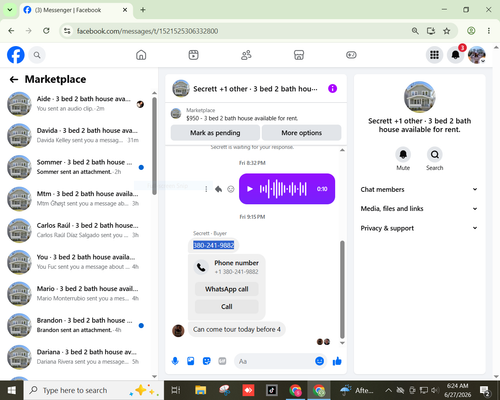
Task: Focus the Aa message input field
Action: [x=274, y=361]
